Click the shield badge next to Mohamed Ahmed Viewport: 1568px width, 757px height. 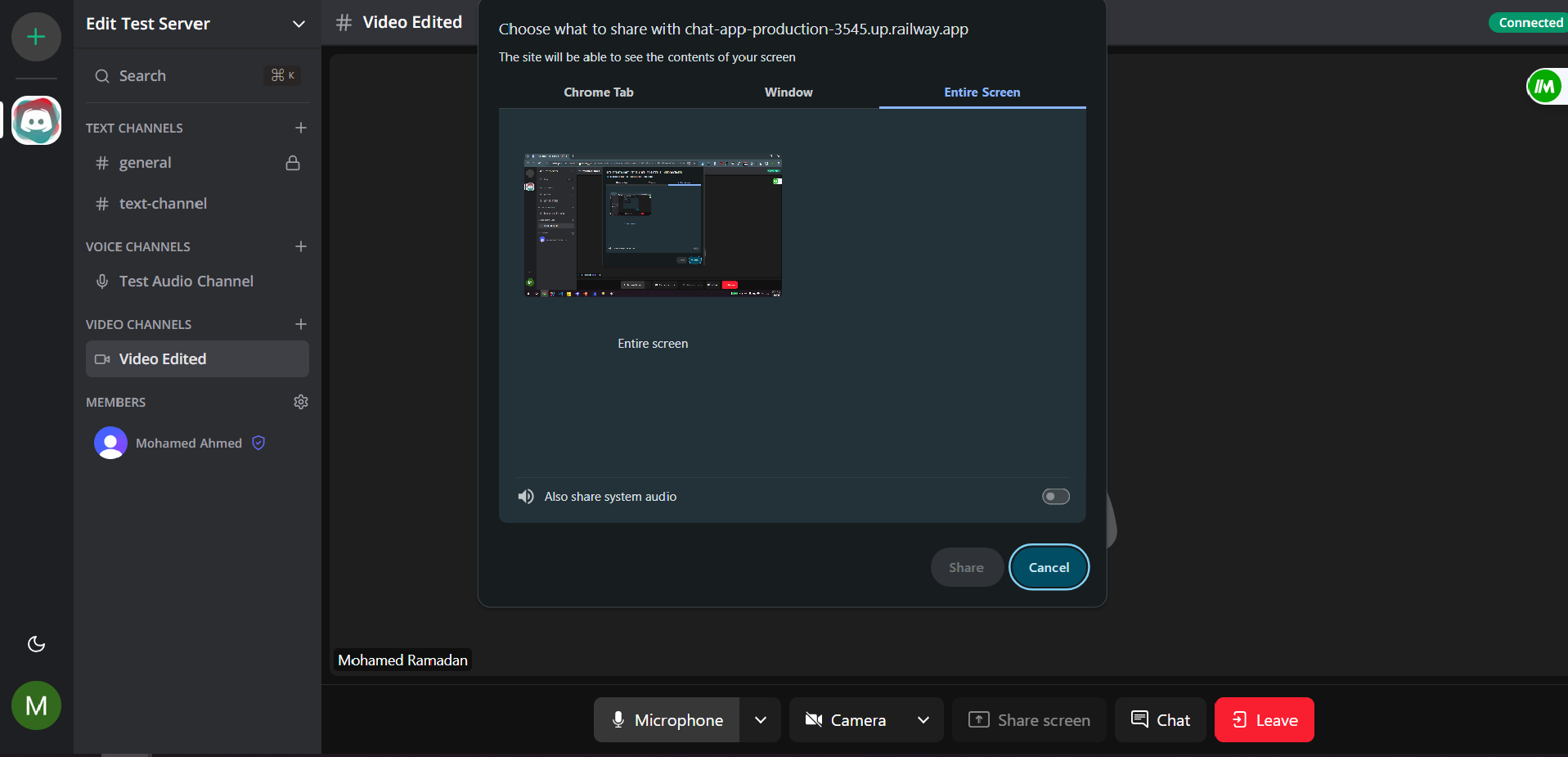[258, 443]
